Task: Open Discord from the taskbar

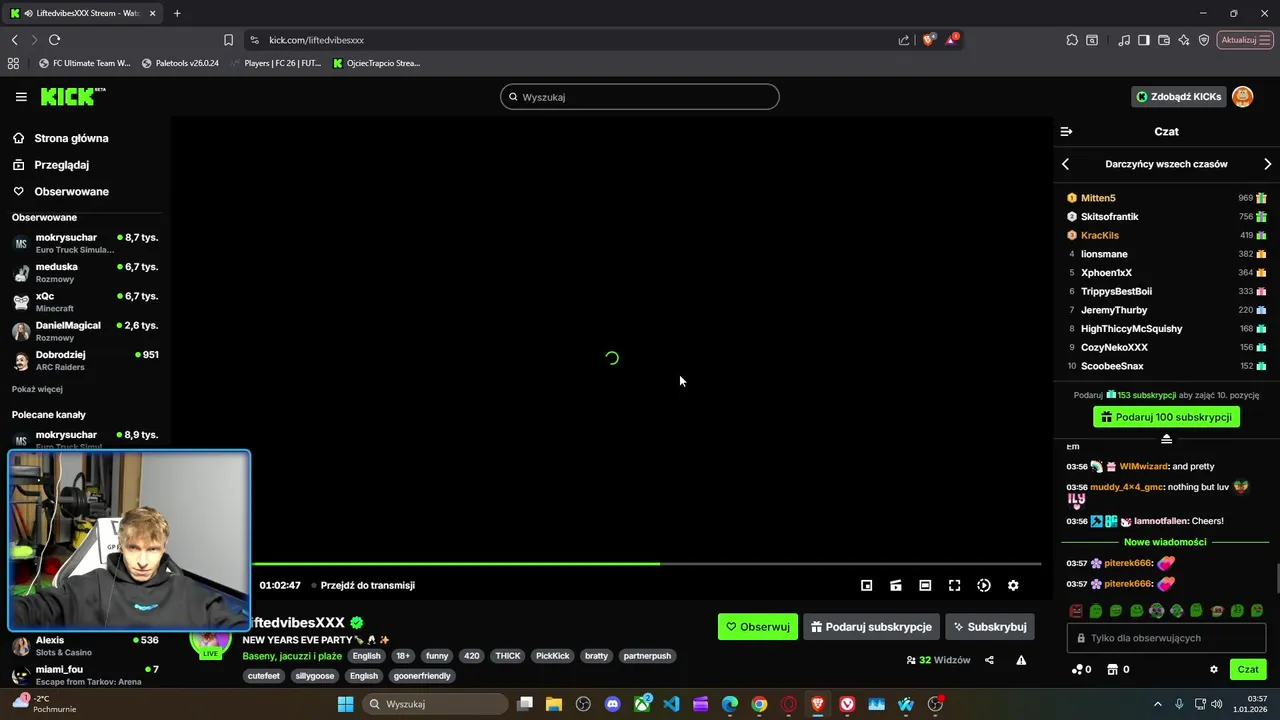Action: pos(613,704)
